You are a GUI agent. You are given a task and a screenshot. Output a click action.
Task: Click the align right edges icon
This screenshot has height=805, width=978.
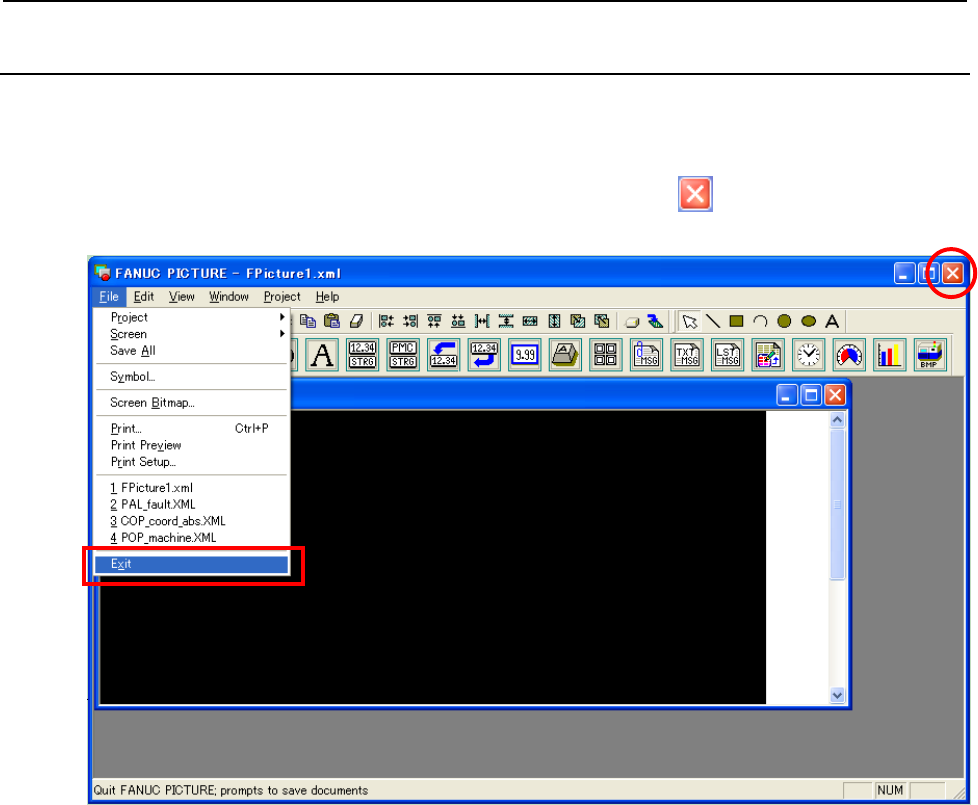[x=410, y=321]
